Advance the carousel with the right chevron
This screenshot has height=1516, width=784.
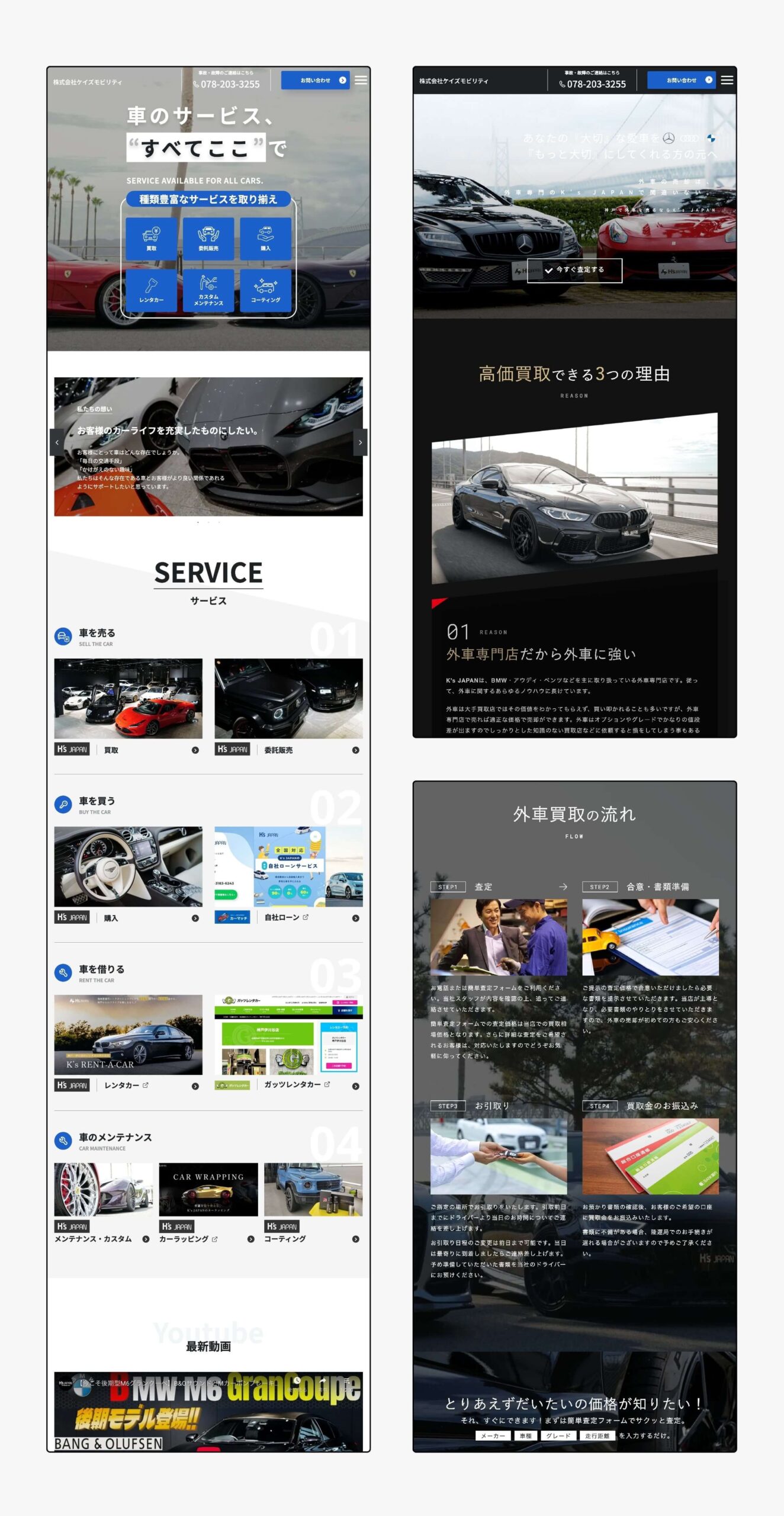click(x=360, y=442)
